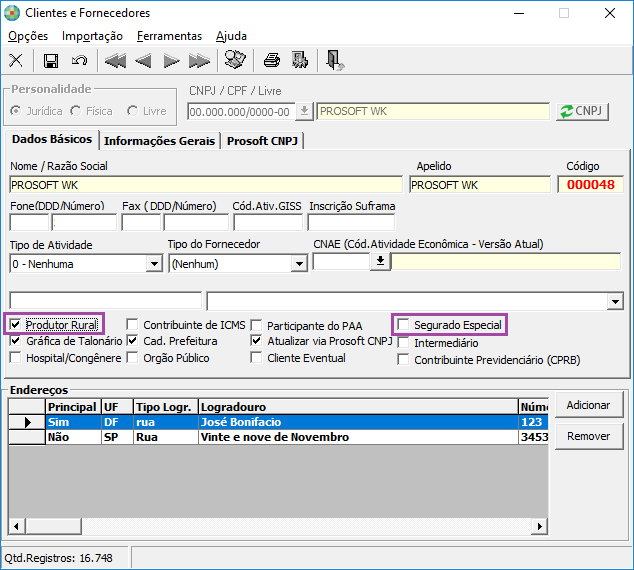This screenshot has height=570, width=634.
Task: Click the delete record X icon
Action: pyautogui.click(x=16, y=61)
